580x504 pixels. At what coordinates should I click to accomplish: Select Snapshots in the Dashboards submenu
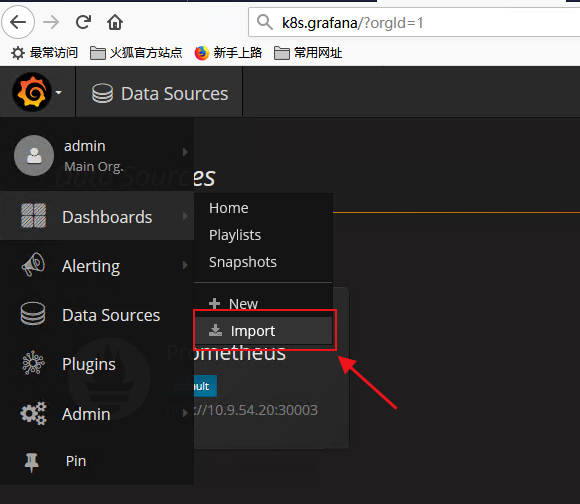[243, 262]
